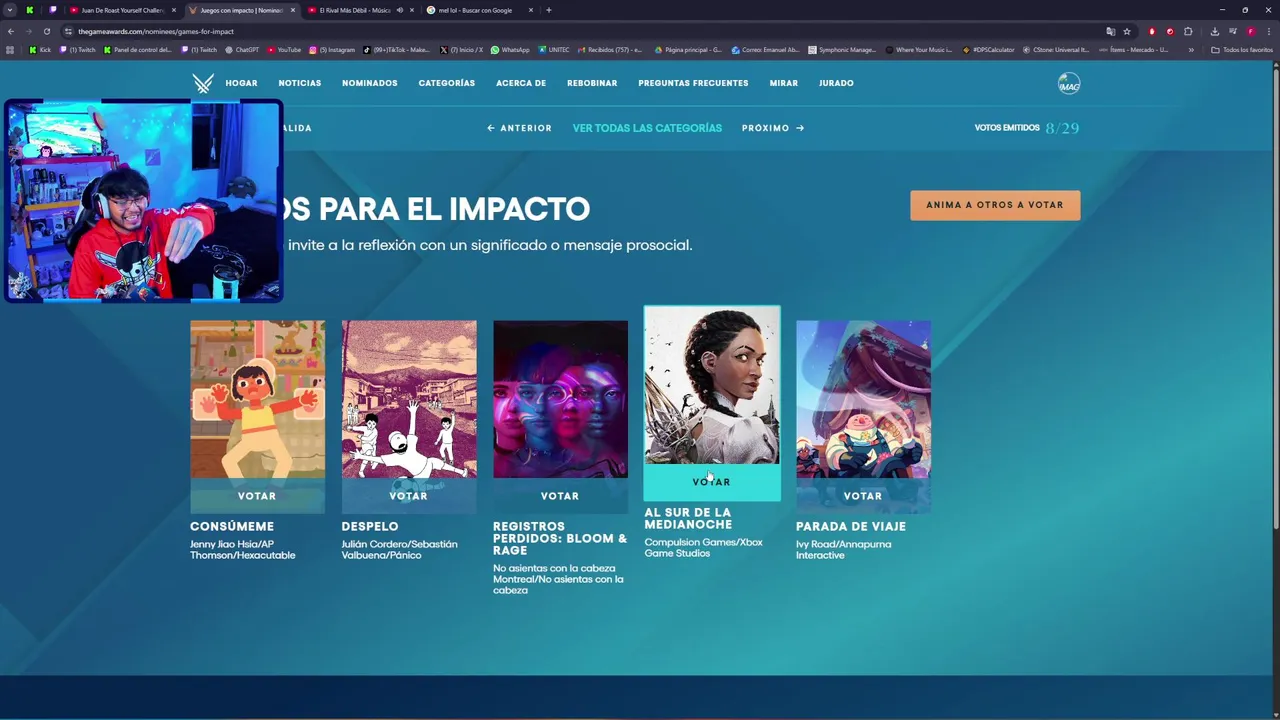Open the Instagram bookmark

click(x=332, y=50)
